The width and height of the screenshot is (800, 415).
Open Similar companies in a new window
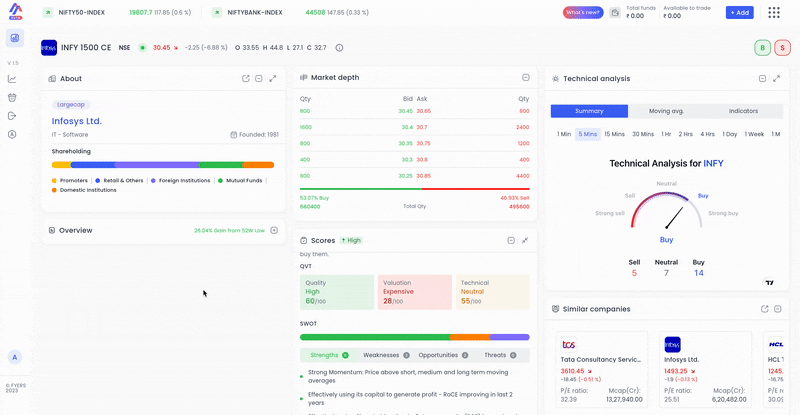[x=764, y=309]
